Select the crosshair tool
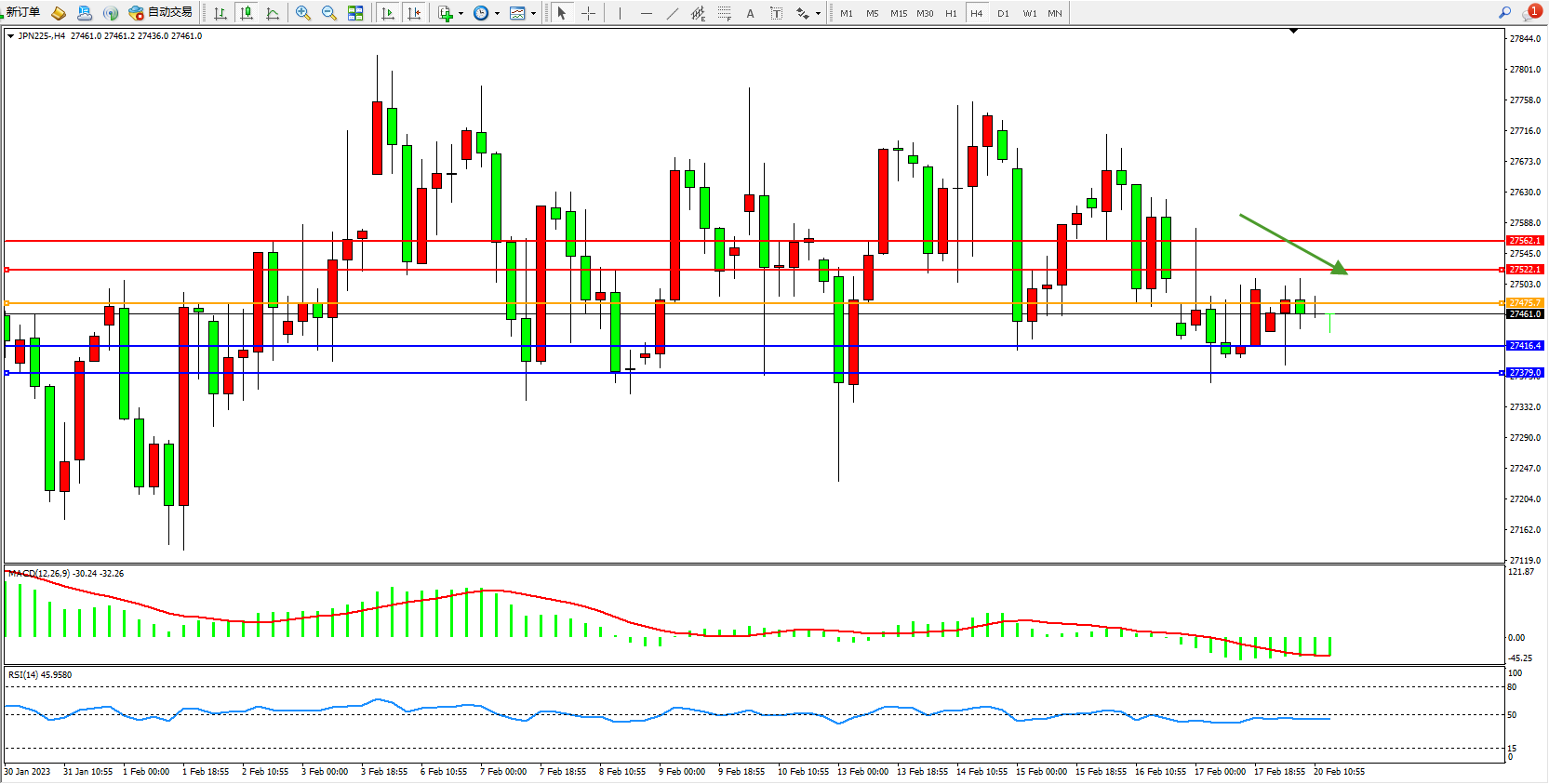This screenshot has height=784, width=1549. (588, 13)
